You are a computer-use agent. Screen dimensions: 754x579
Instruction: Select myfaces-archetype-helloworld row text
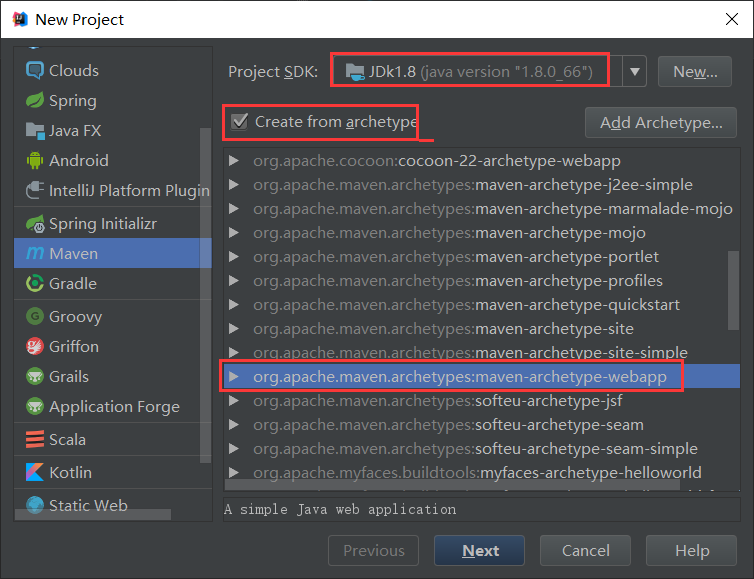pos(477,473)
